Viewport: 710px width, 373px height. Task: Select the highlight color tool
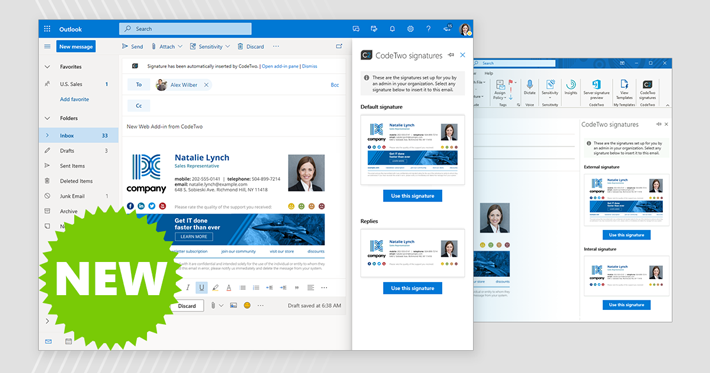pyautogui.click(x=216, y=287)
